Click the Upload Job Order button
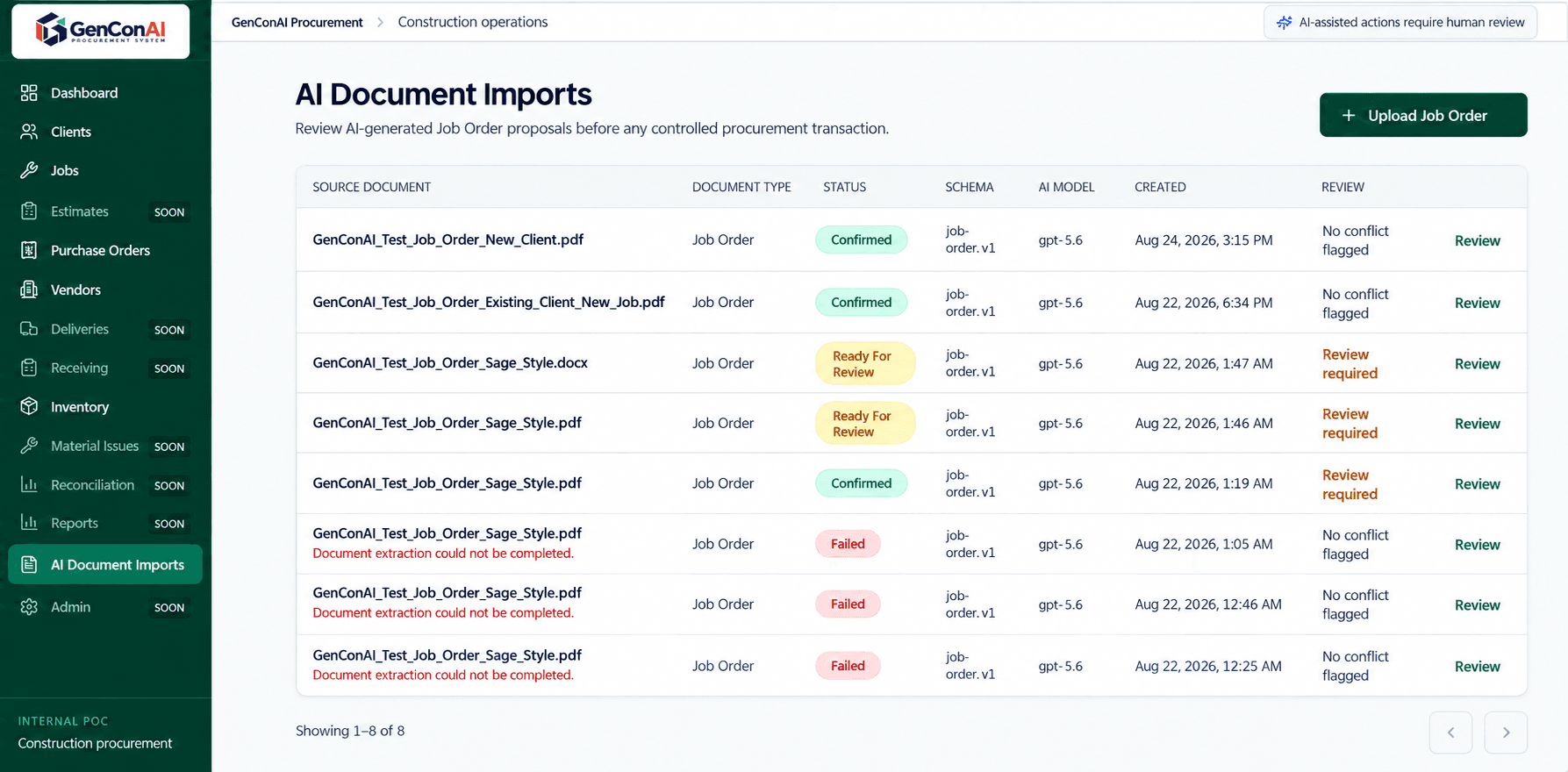 point(1423,115)
